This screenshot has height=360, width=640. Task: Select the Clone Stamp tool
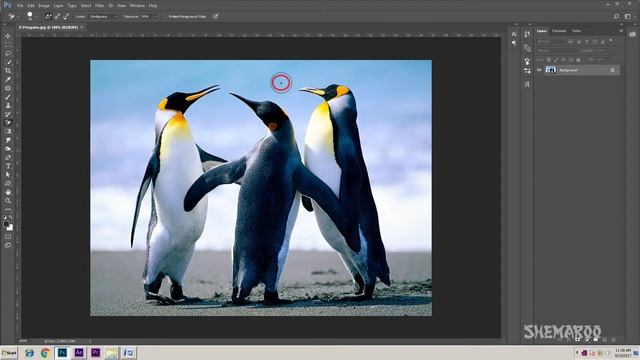click(x=8, y=105)
